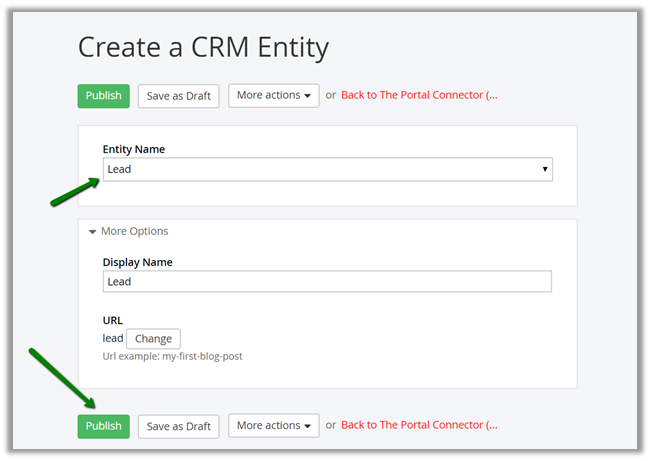Click the URL section label
The image size is (650, 461).
coord(112,321)
